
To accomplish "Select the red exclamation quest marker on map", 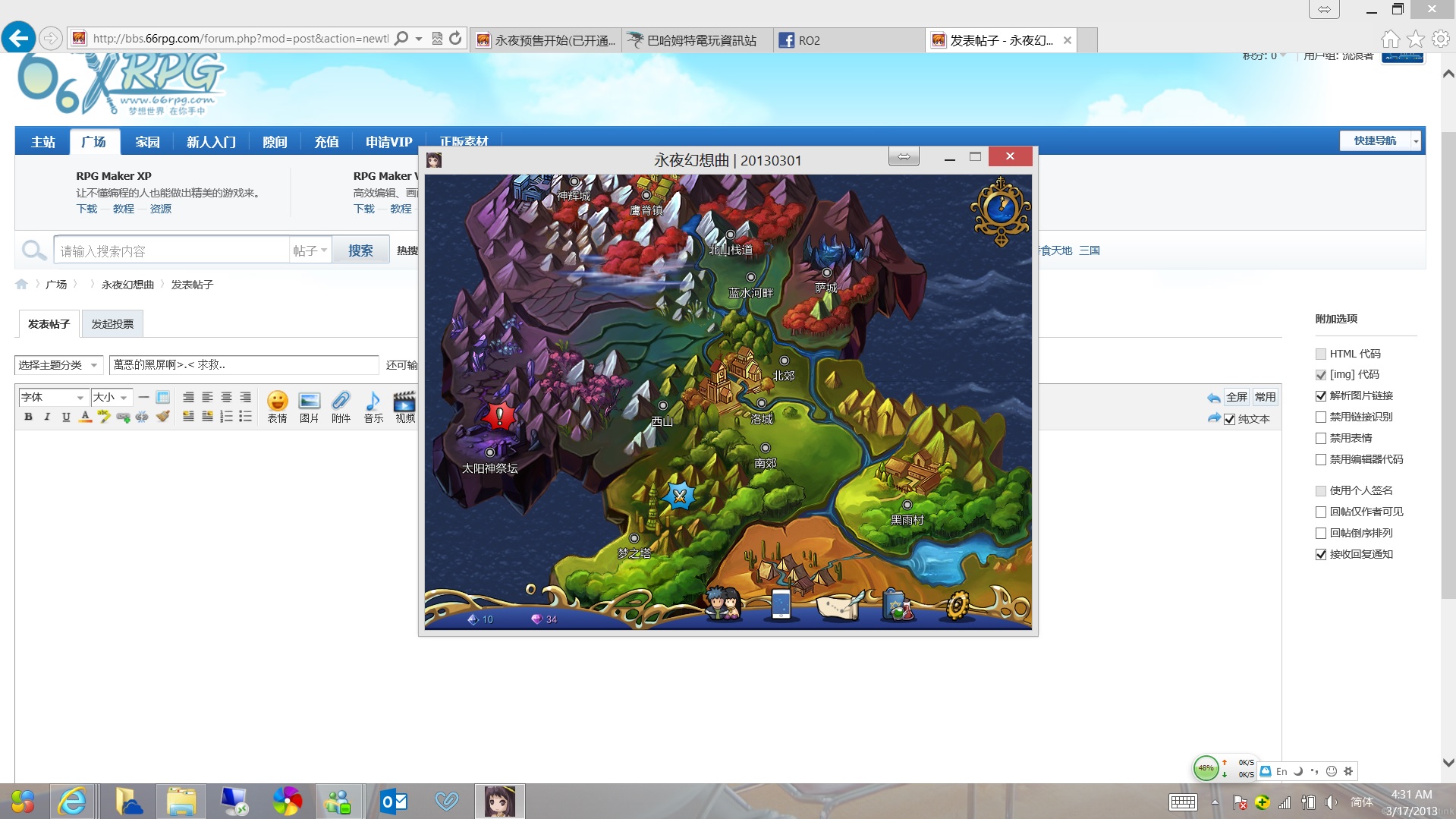I will click(x=499, y=416).
